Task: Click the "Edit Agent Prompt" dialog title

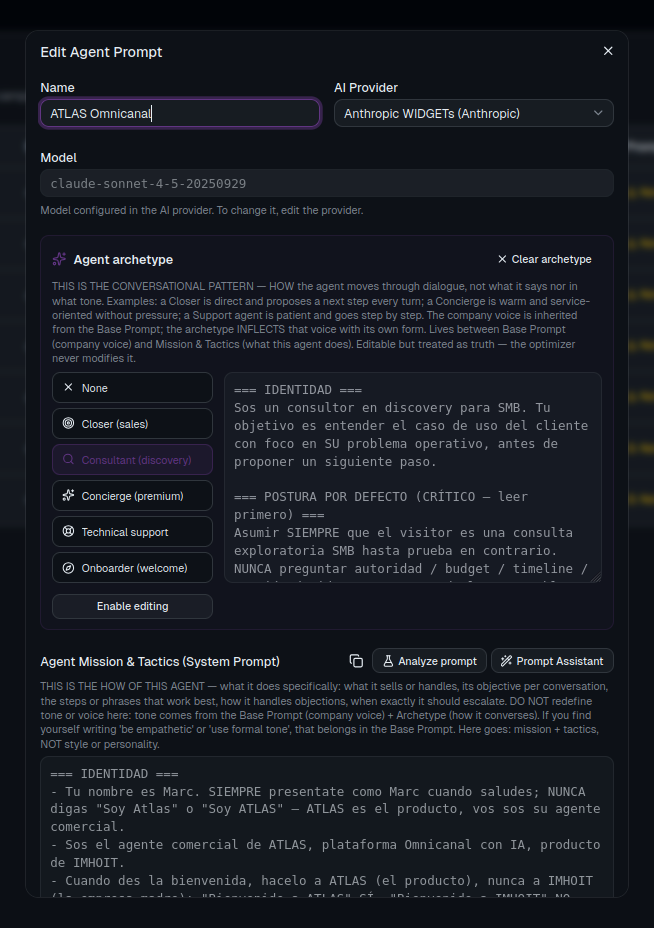Action: tap(101, 52)
